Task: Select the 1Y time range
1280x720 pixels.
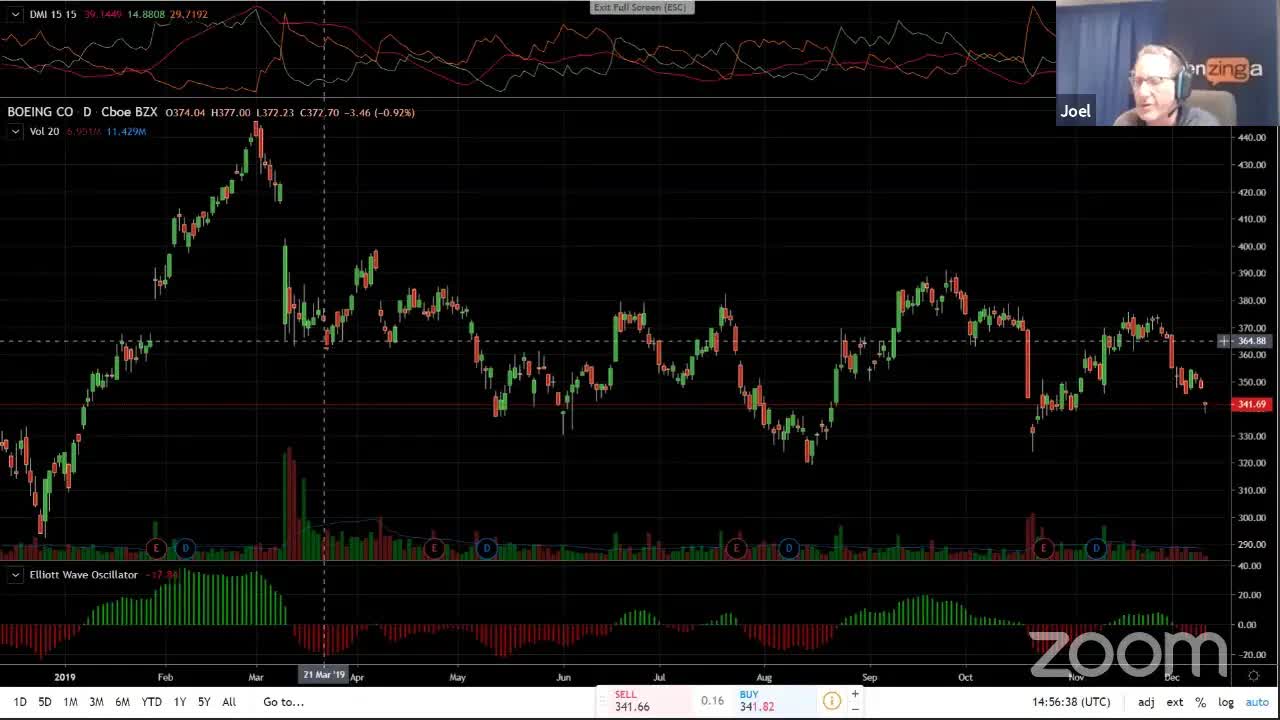Action: pos(180,702)
